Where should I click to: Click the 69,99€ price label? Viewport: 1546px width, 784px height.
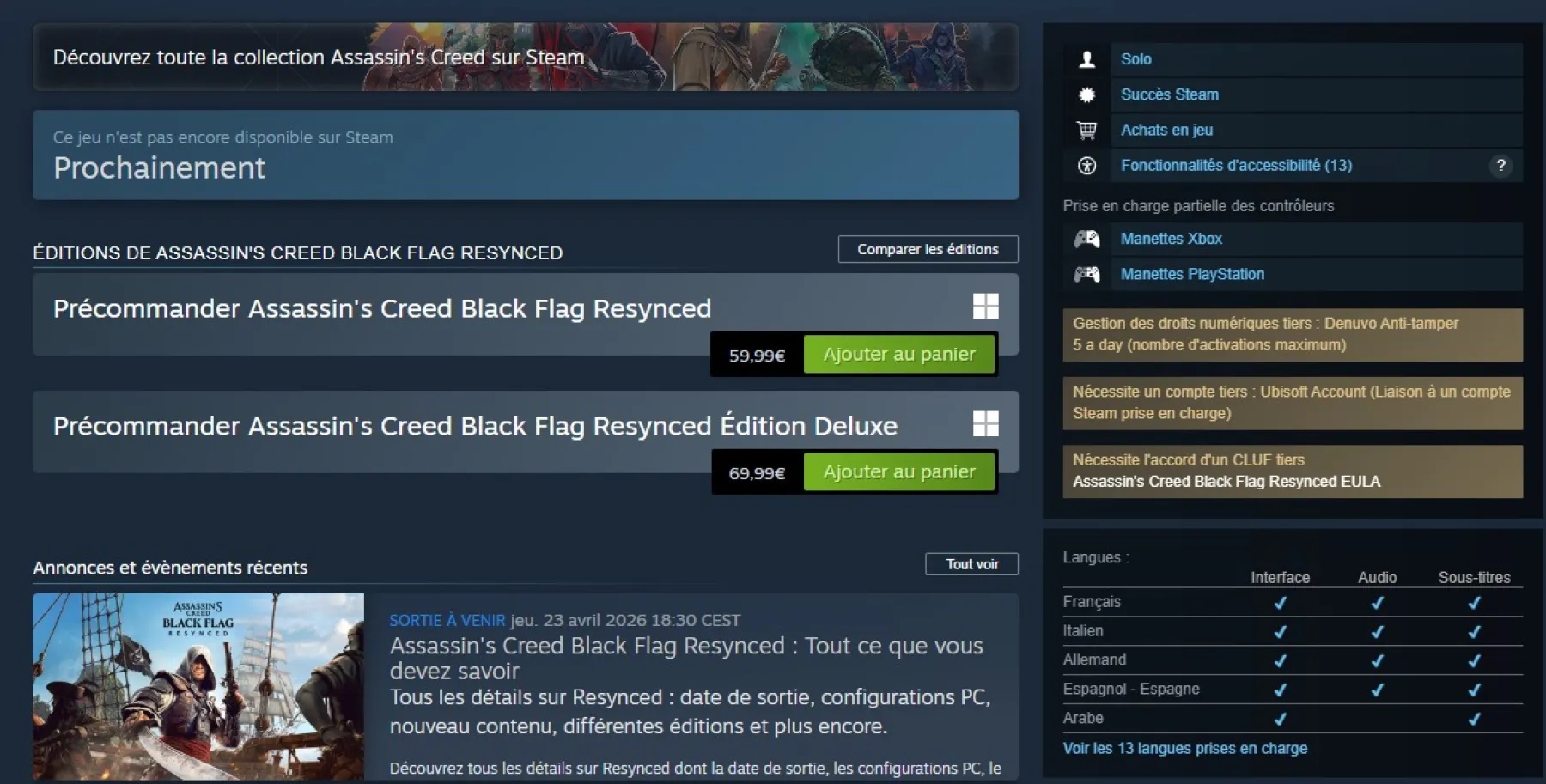(757, 473)
